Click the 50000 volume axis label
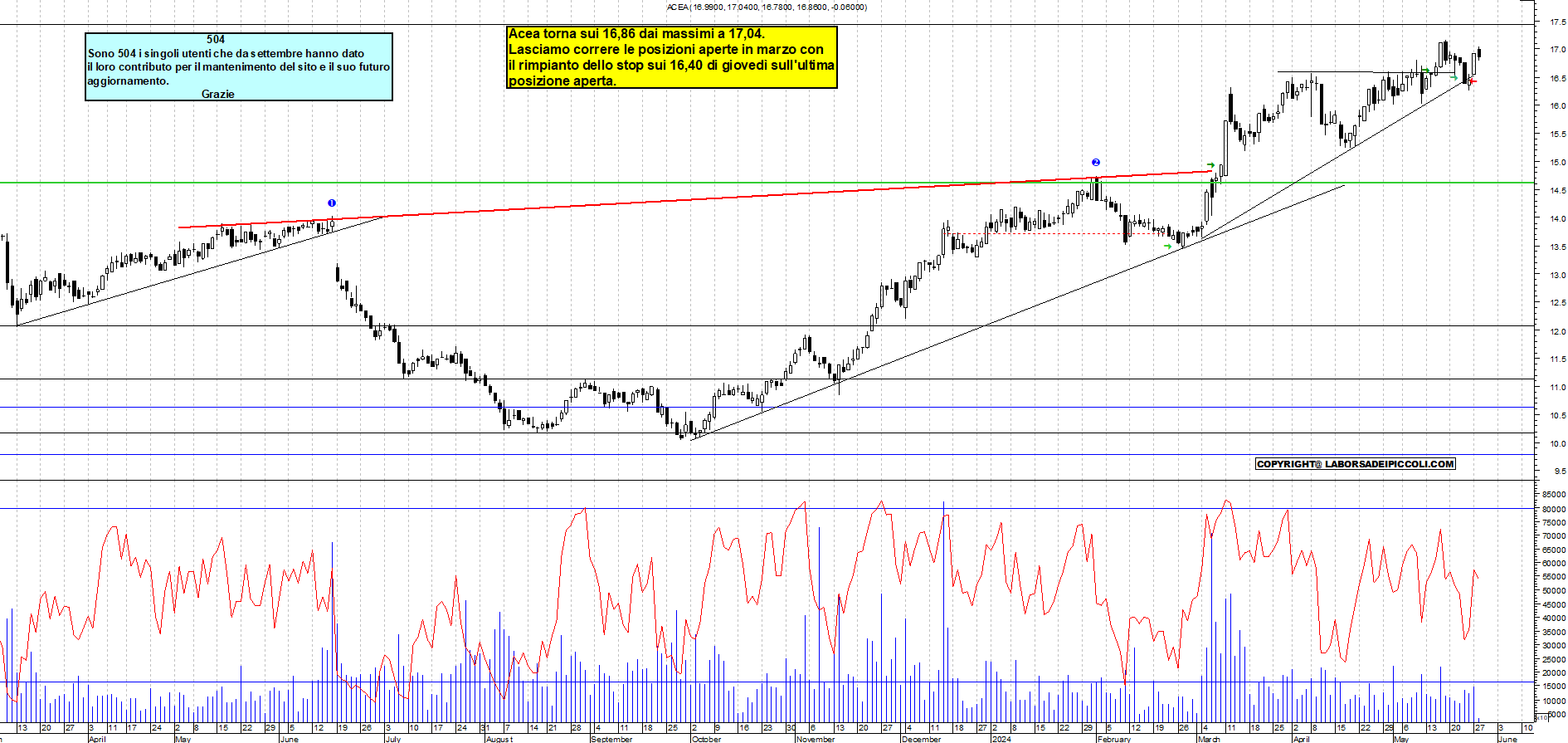 click(x=1554, y=591)
